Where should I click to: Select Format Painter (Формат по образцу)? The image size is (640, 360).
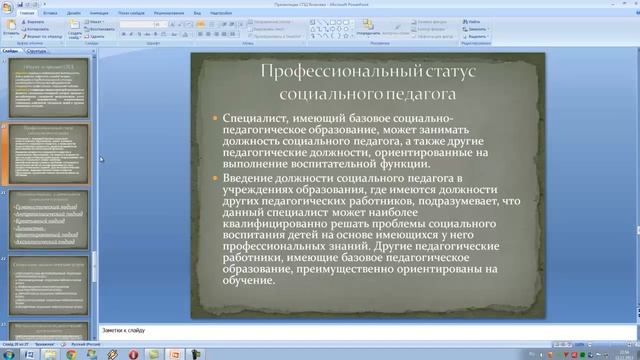point(42,36)
